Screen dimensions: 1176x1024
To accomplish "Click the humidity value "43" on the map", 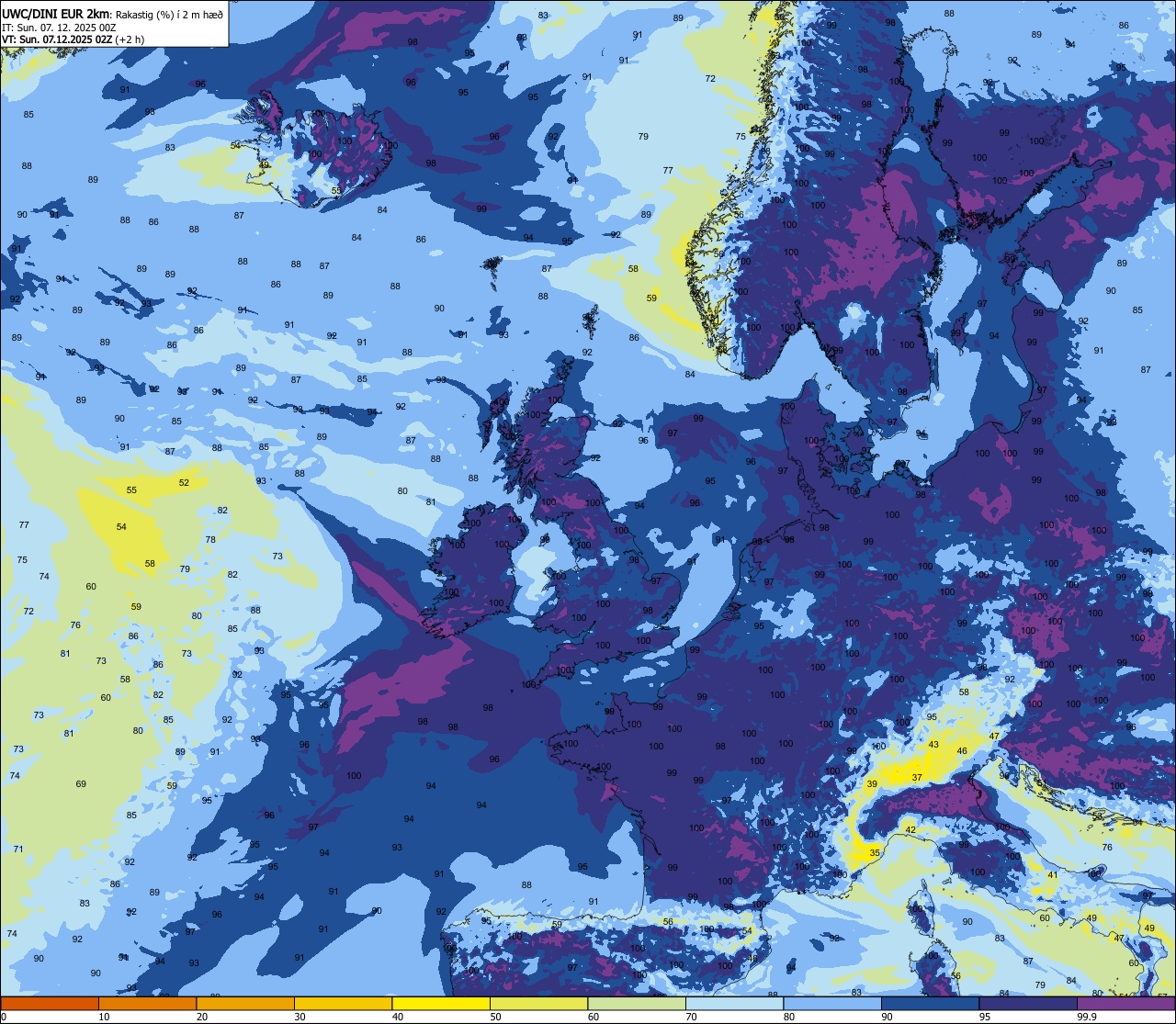I will pos(933,745).
